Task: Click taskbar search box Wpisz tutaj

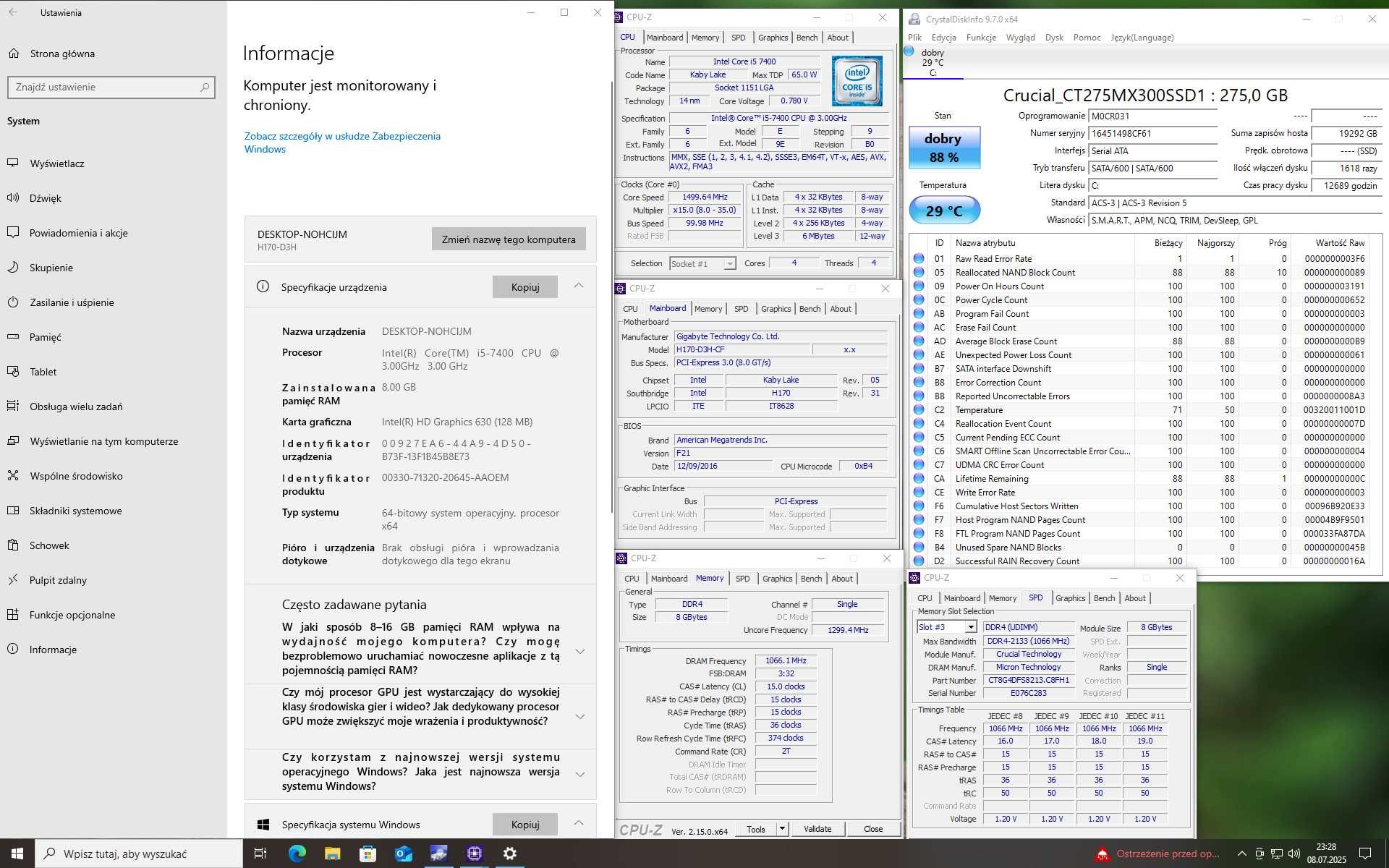Action: tap(139, 854)
